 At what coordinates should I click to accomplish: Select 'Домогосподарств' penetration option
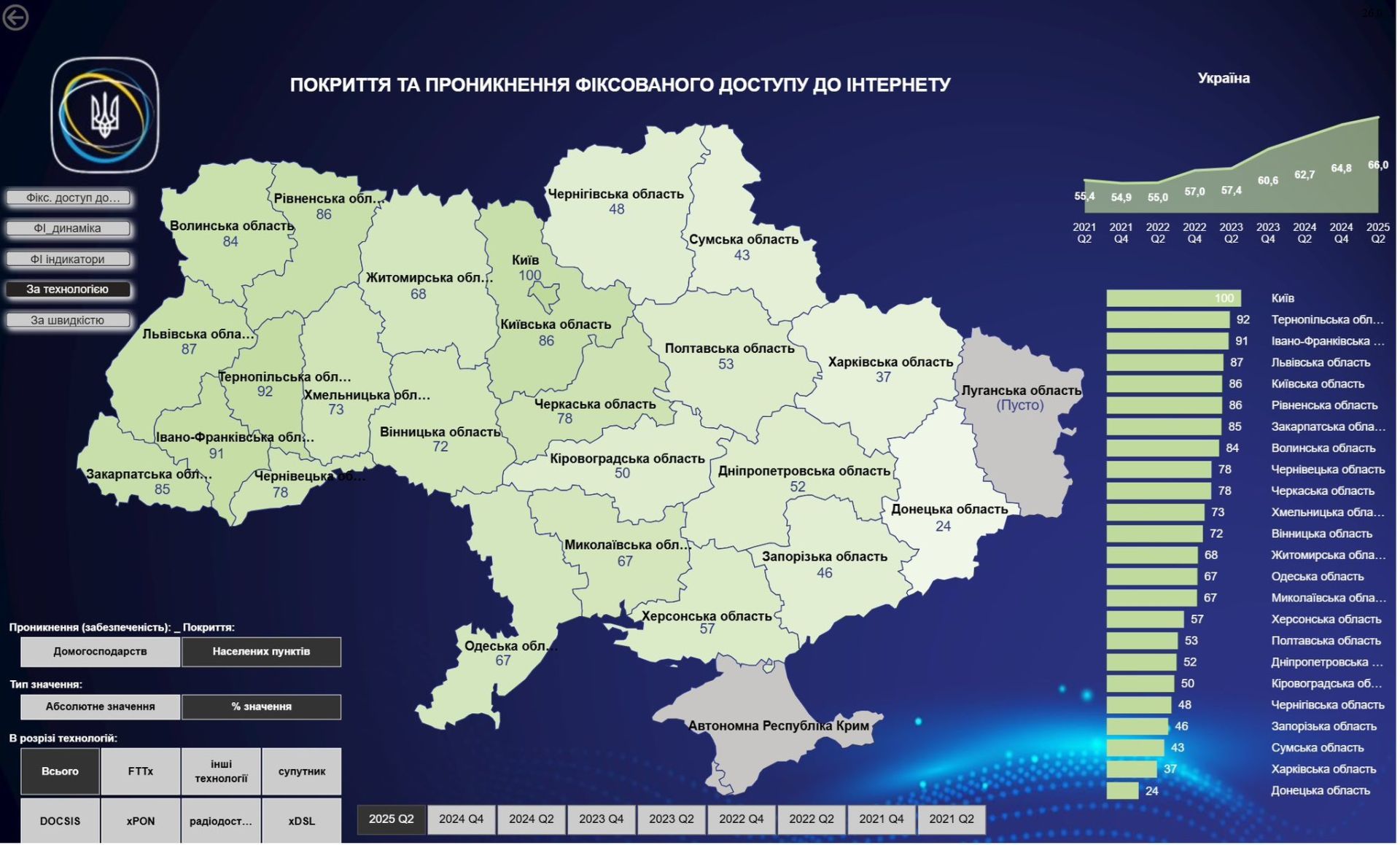click(100, 652)
